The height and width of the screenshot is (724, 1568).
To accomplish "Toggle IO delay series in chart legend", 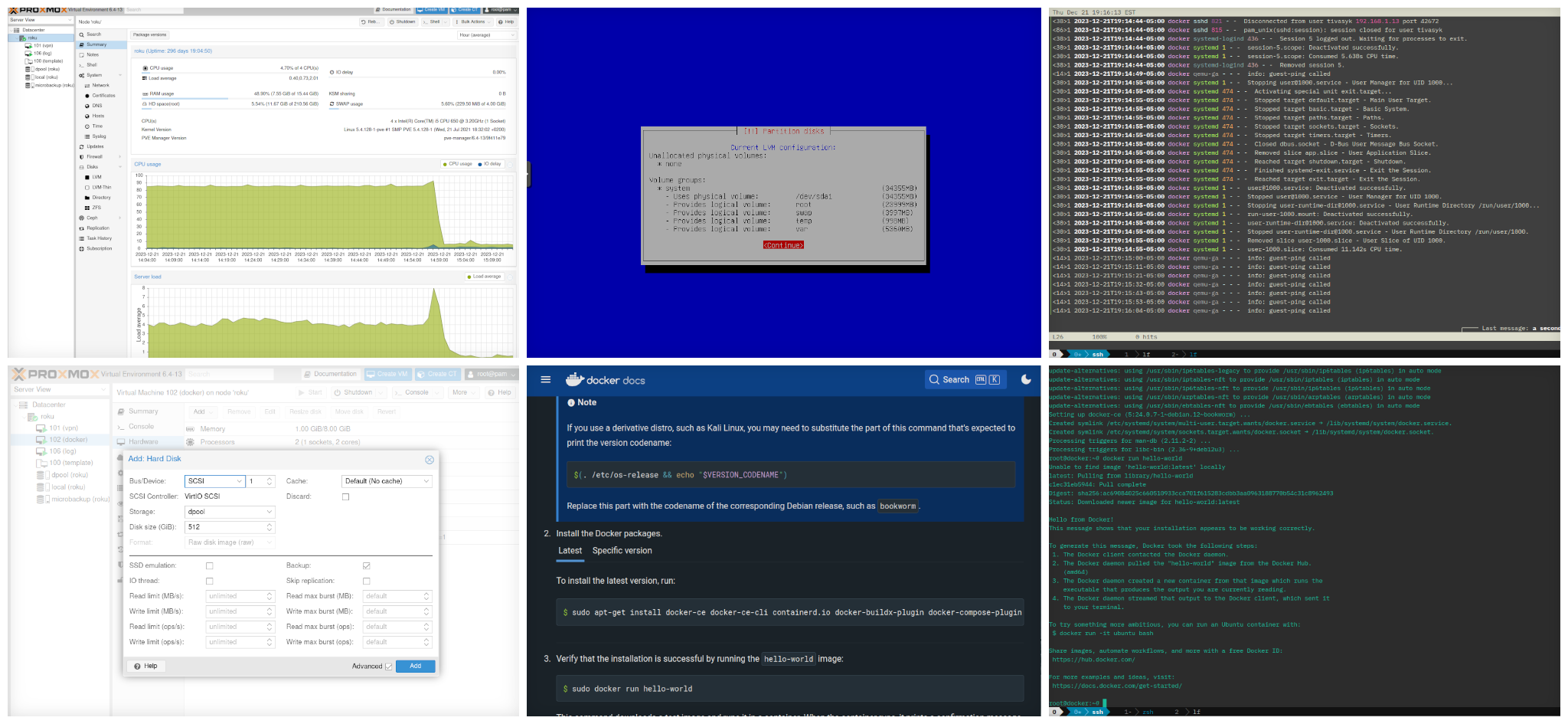I will coord(489,164).
